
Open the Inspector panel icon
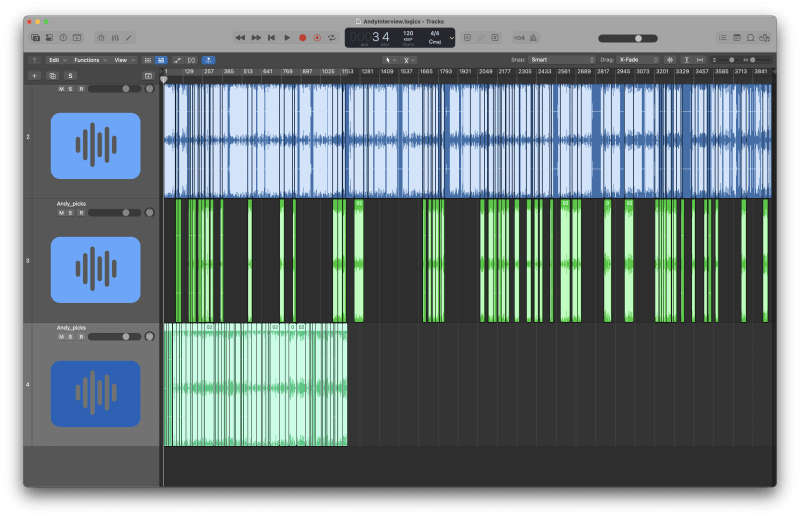pos(49,38)
